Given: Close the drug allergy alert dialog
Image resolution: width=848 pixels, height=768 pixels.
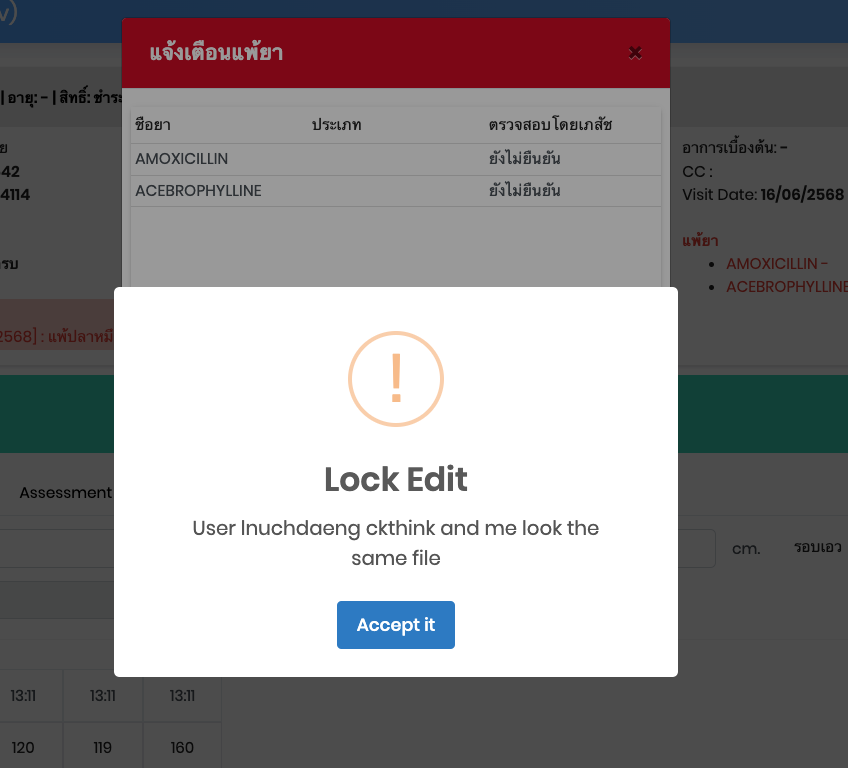Looking at the screenshot, I should (635, 53).
